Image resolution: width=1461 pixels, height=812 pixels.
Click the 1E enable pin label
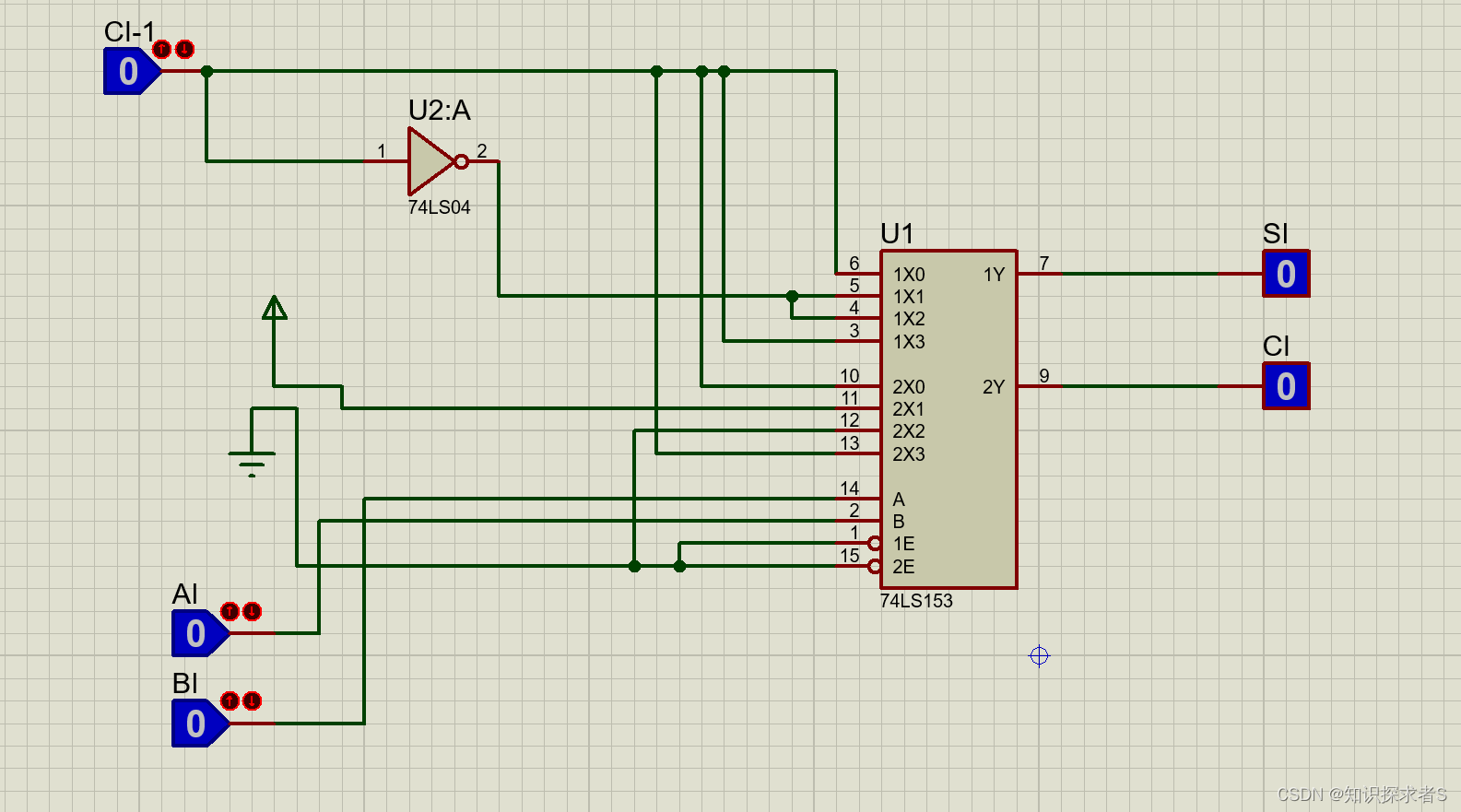pyautogui.click(x=903, y=544)
